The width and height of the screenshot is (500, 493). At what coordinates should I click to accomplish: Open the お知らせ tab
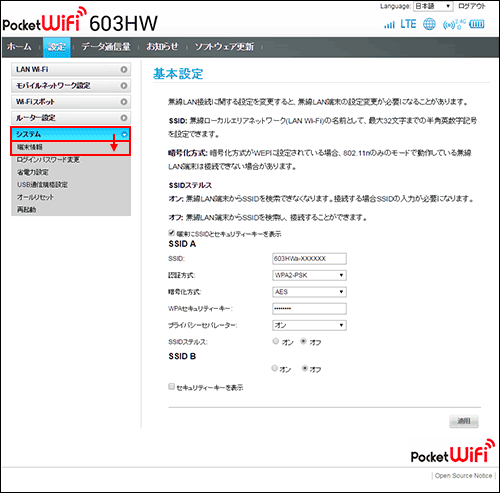point(163,47)
